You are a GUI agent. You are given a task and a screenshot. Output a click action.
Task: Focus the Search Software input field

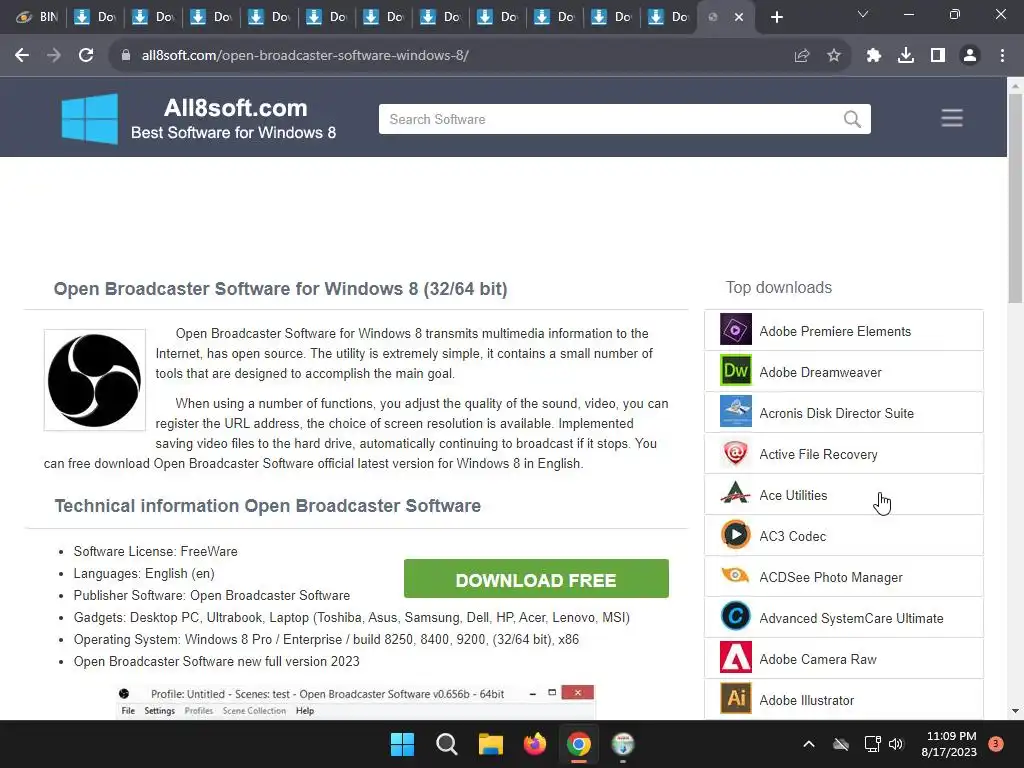pyautogui.click(x=624, y=120)
